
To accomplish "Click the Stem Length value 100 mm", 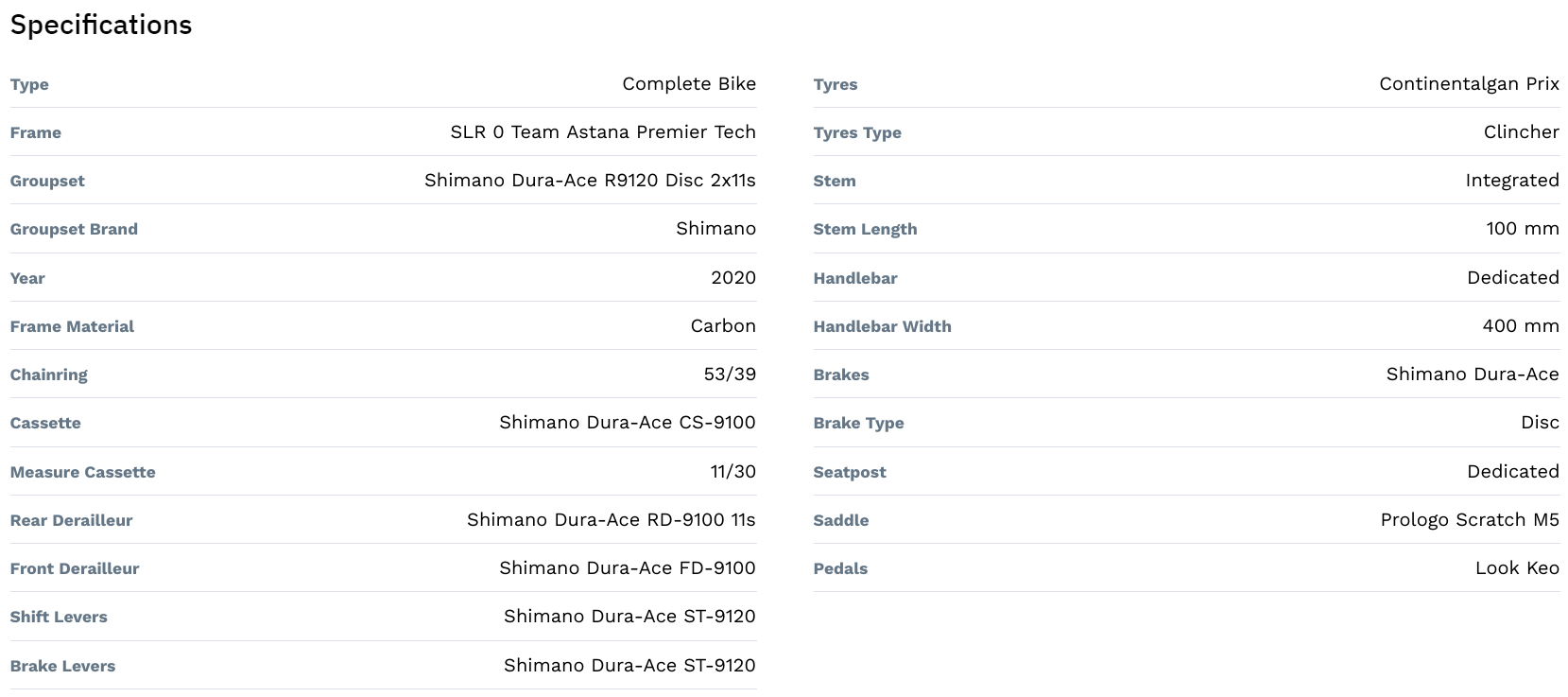I will coord(1522,228).
